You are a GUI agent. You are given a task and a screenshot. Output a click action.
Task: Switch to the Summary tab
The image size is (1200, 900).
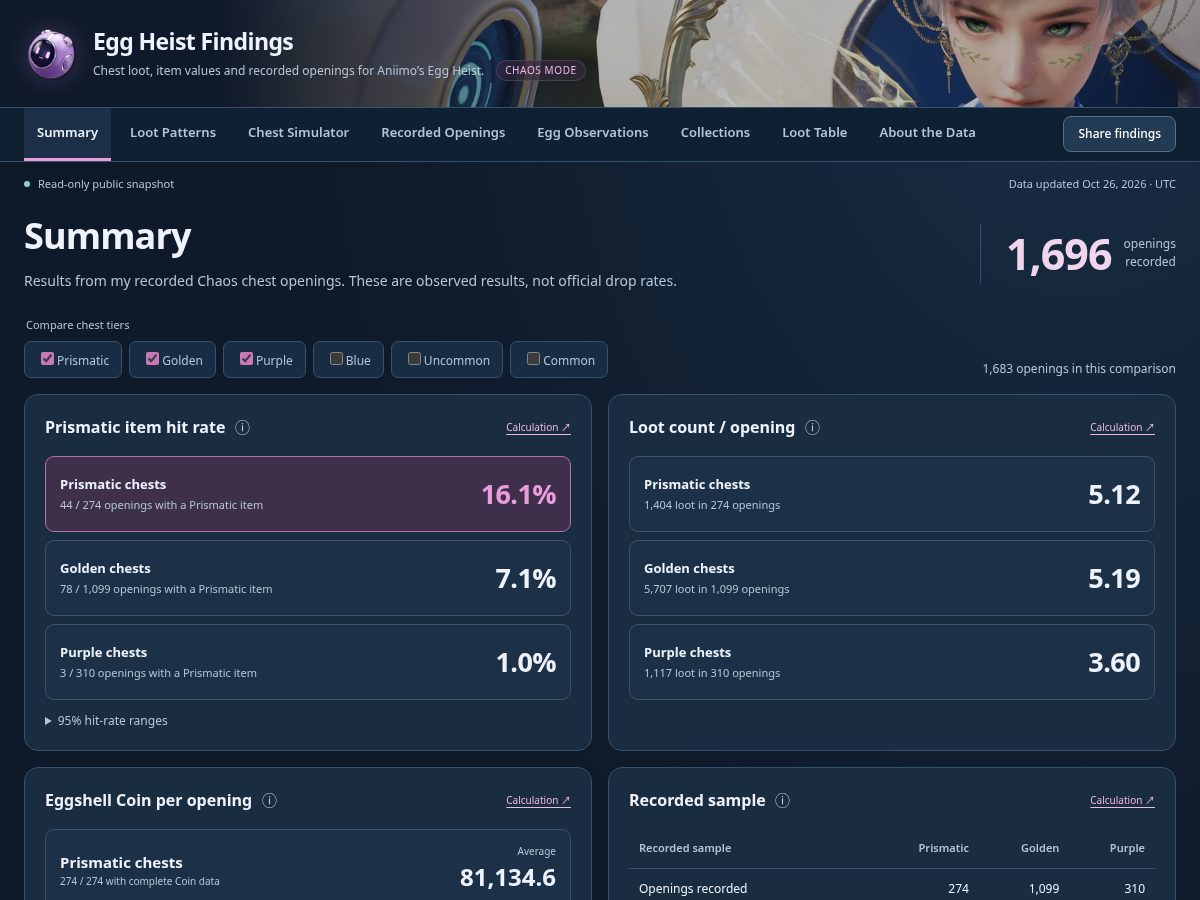pos(67,133)
